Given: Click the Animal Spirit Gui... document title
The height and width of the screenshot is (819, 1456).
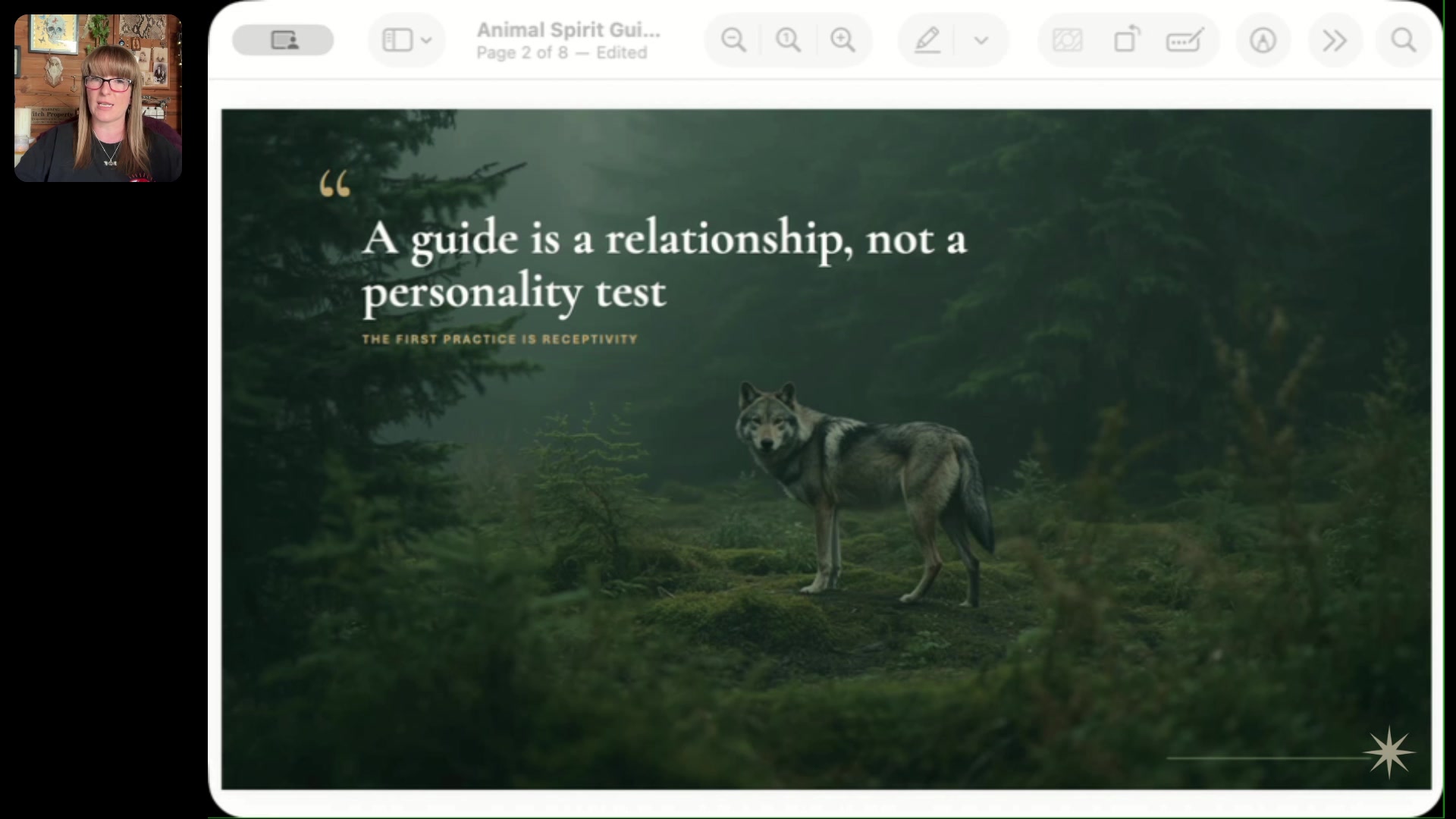Looking at the screenshot, I should coord(569,30).
